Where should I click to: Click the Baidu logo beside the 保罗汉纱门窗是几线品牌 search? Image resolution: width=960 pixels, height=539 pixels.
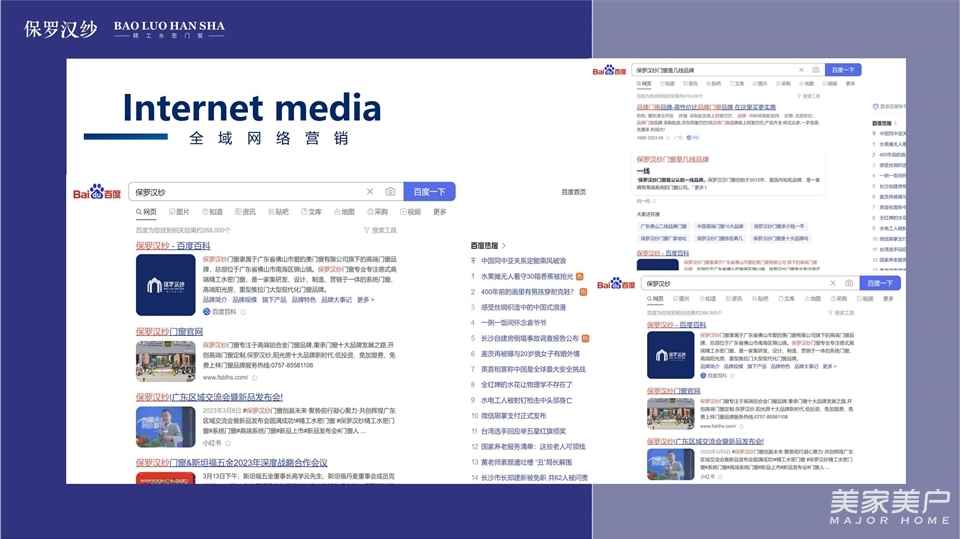click(609, 71)
